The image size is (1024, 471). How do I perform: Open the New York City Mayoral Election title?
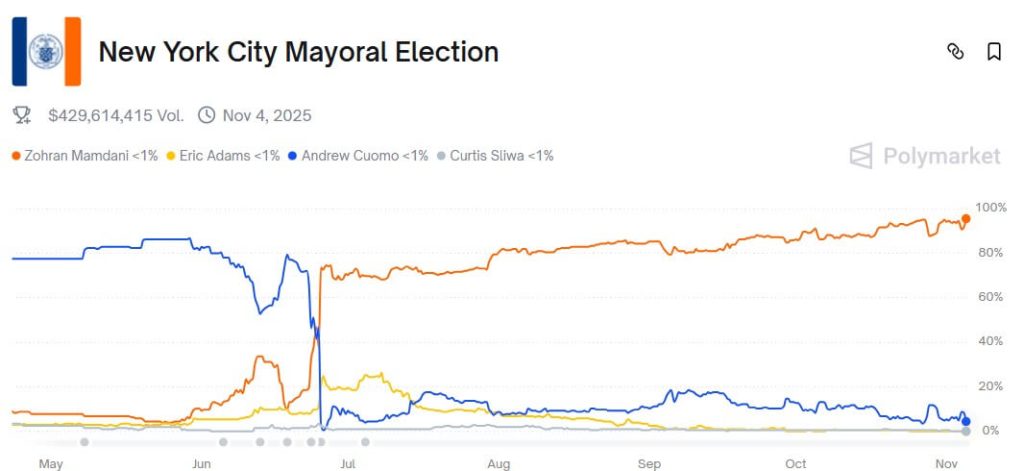point(298,52)
